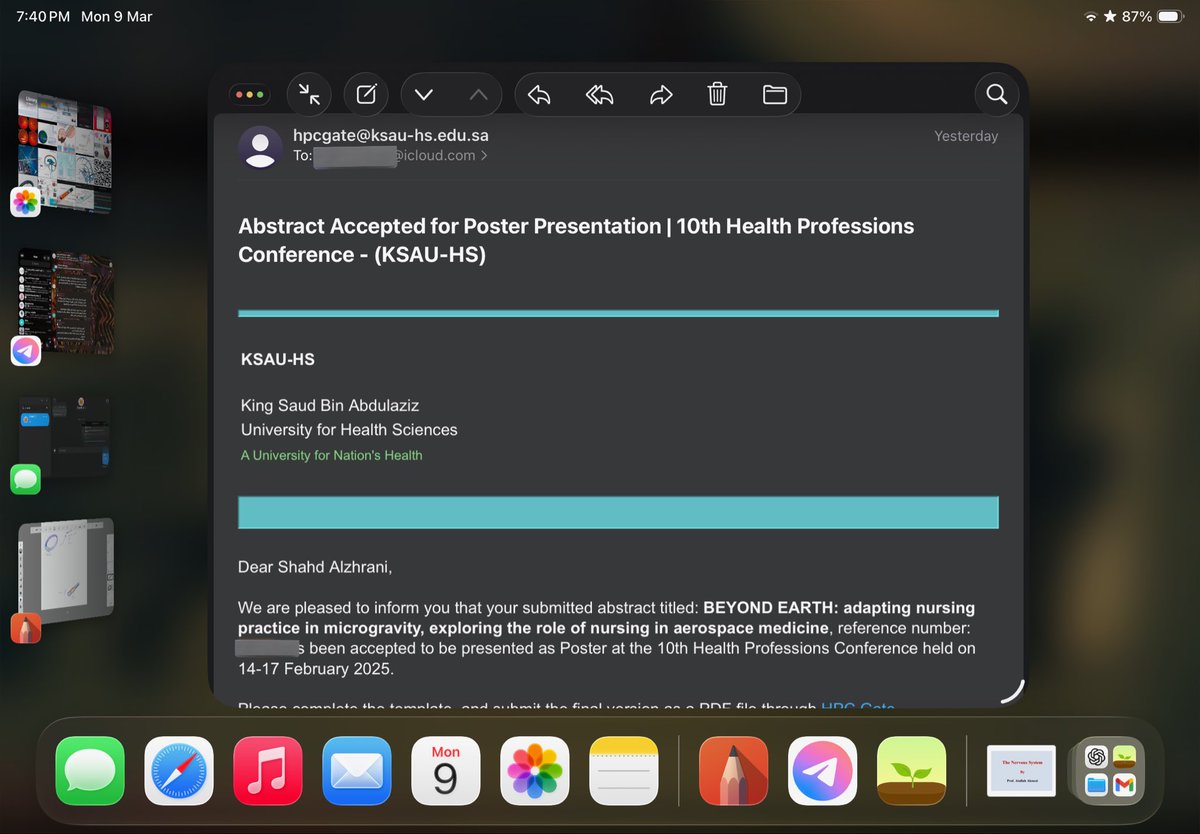This screenshot has width=1200, height=834.
Task: Open the three-dot window controls
Action: (248, 95)
